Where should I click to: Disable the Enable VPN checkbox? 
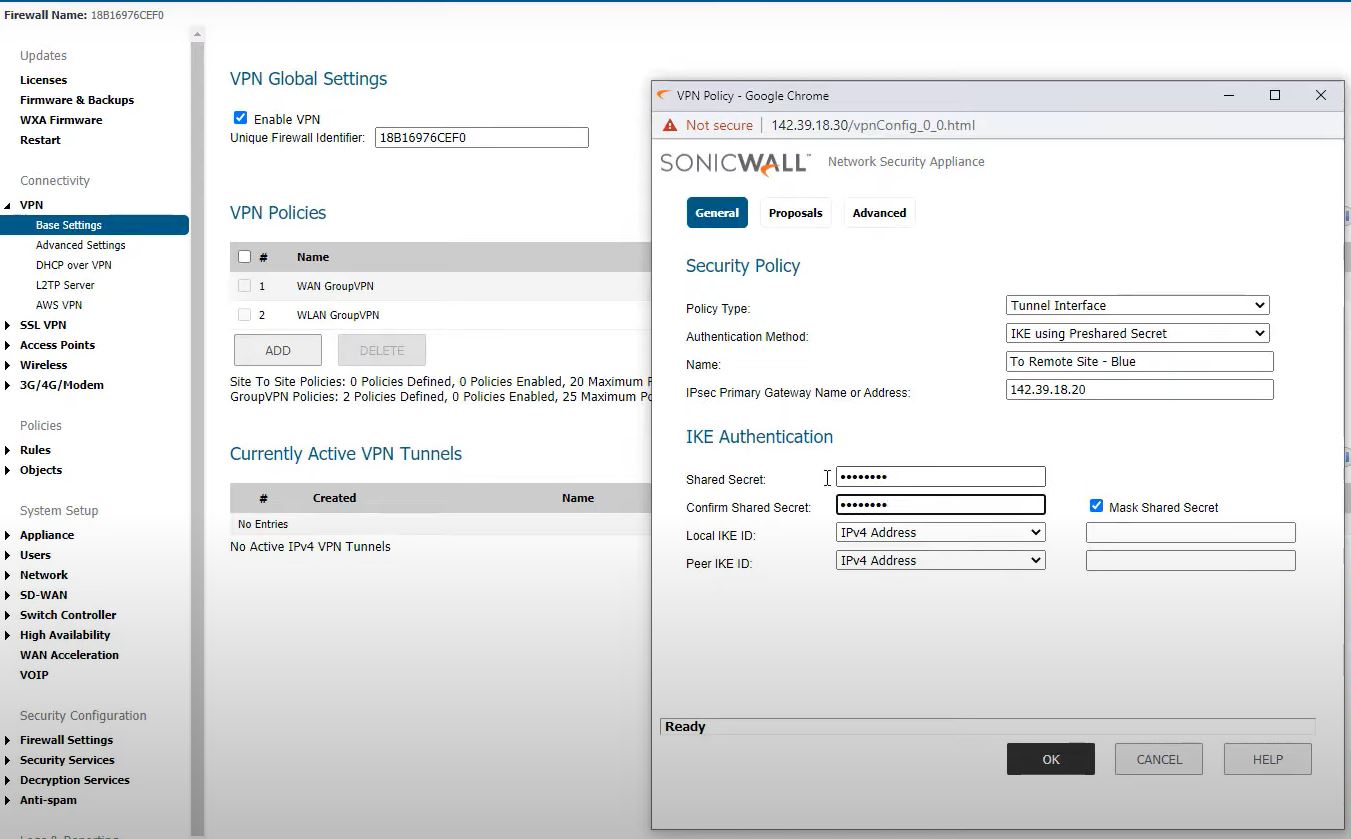[x=240, y=118]
